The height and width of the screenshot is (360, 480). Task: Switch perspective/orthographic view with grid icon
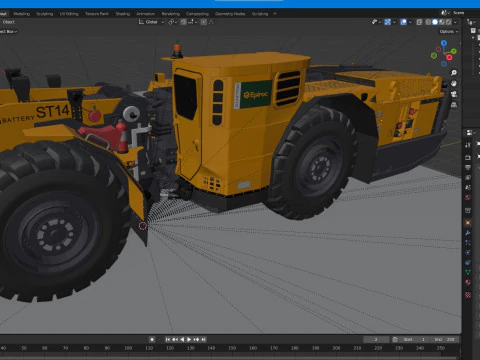[x=454, y=105]
